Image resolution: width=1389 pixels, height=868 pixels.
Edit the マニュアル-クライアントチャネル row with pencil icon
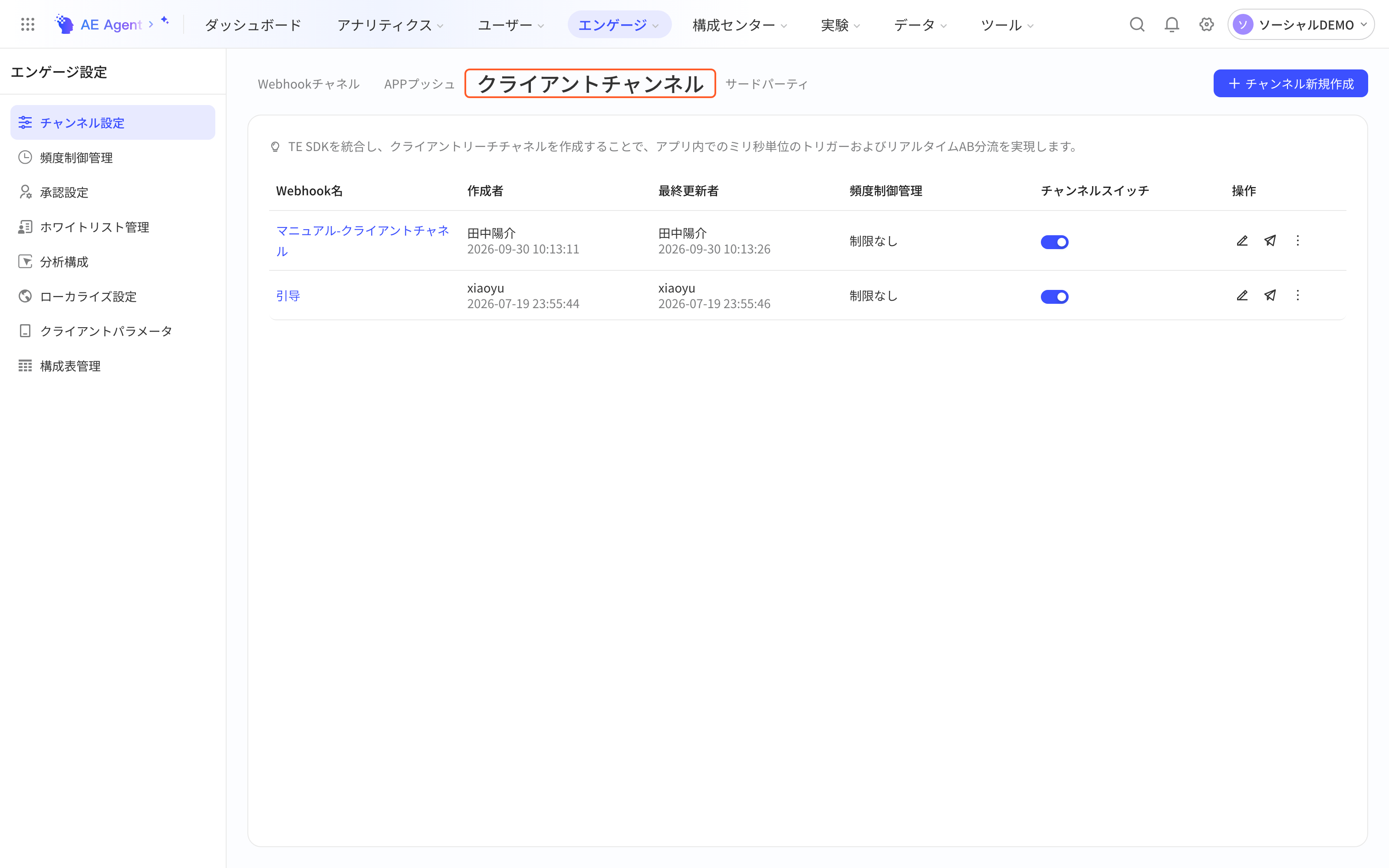(1242, 240)
